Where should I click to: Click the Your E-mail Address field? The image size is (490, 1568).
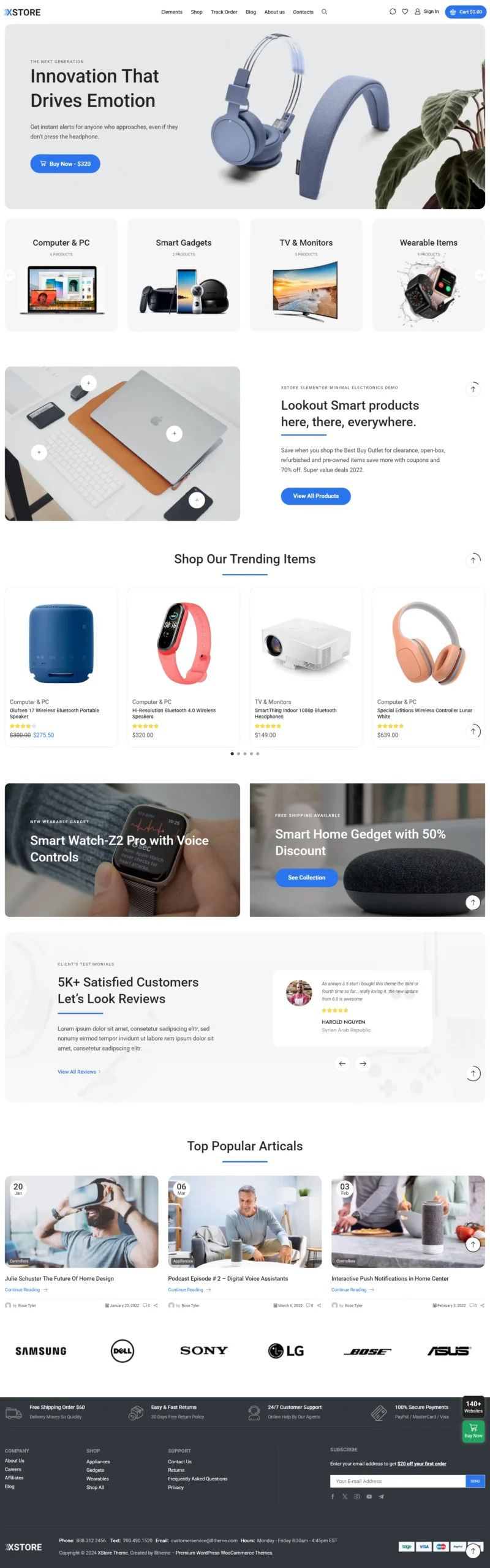pyautogui.click(x=398, y=1481)
